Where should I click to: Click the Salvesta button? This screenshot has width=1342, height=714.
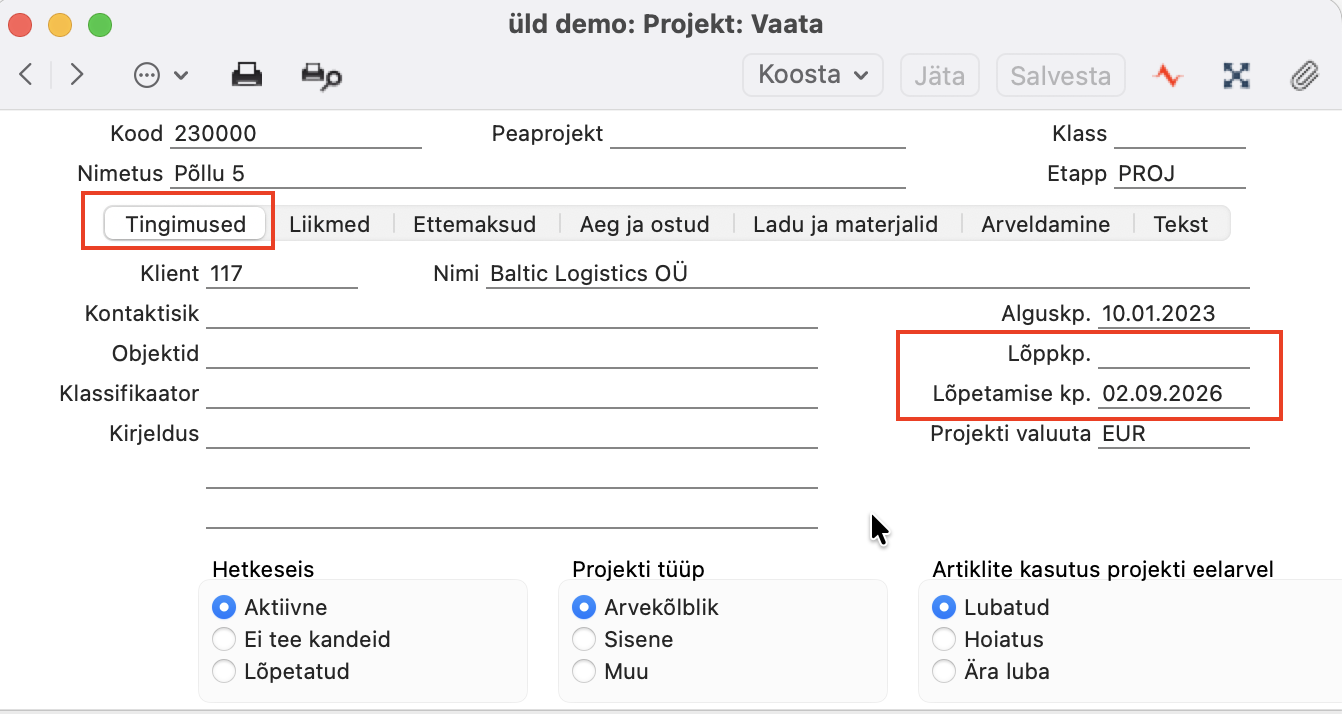(x=1060, y=75)
